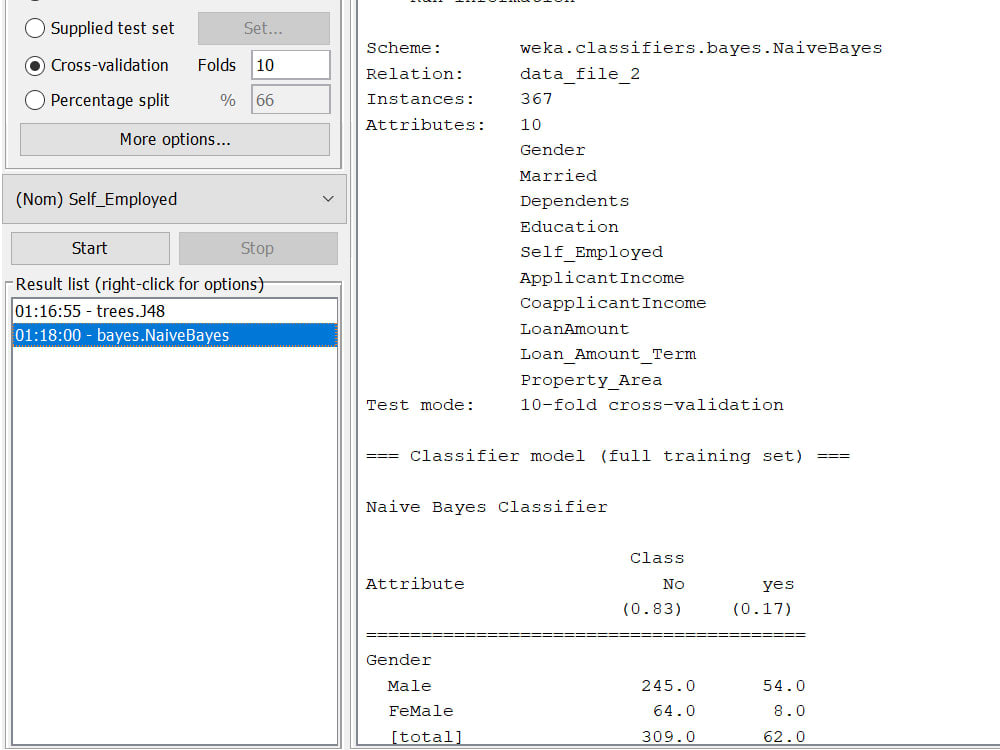This screenshot has width=1000, height=750.
Task: Select the Cross-validation radio option
Action: [34, 65]
